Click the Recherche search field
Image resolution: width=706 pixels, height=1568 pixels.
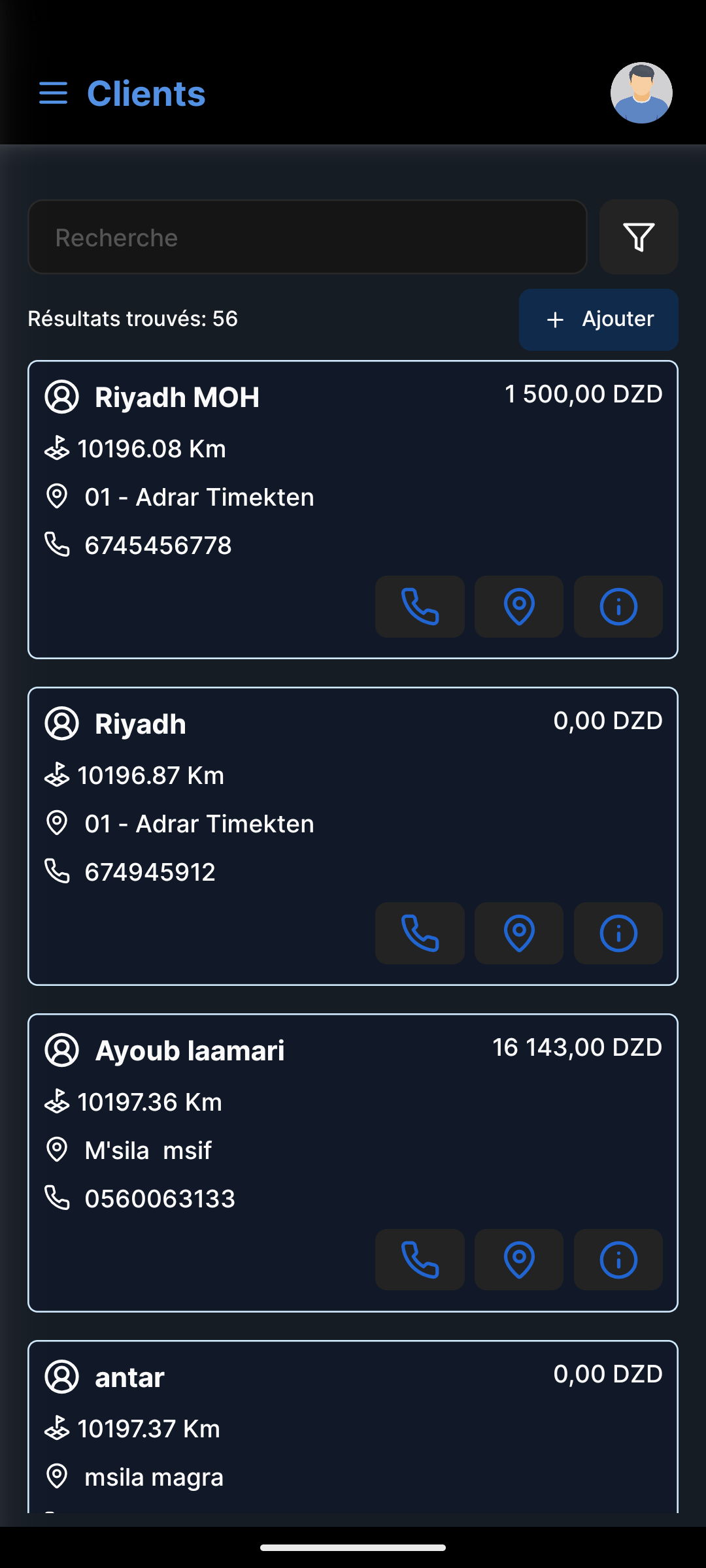pyautogui.click(x=307, y=237)
